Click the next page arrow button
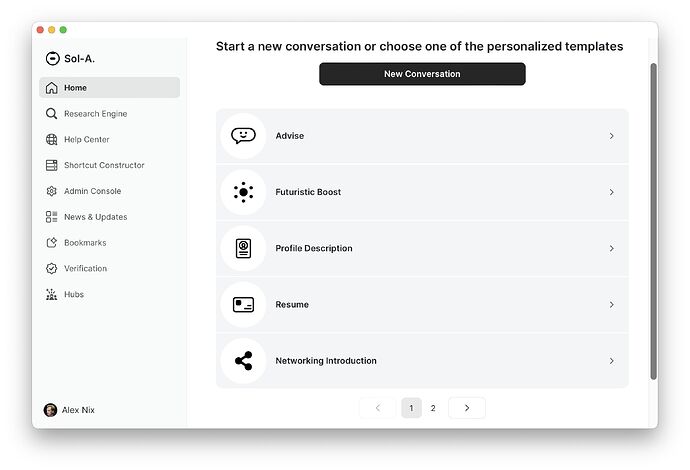This screenshot has width=690, height=470. point(467,408)
